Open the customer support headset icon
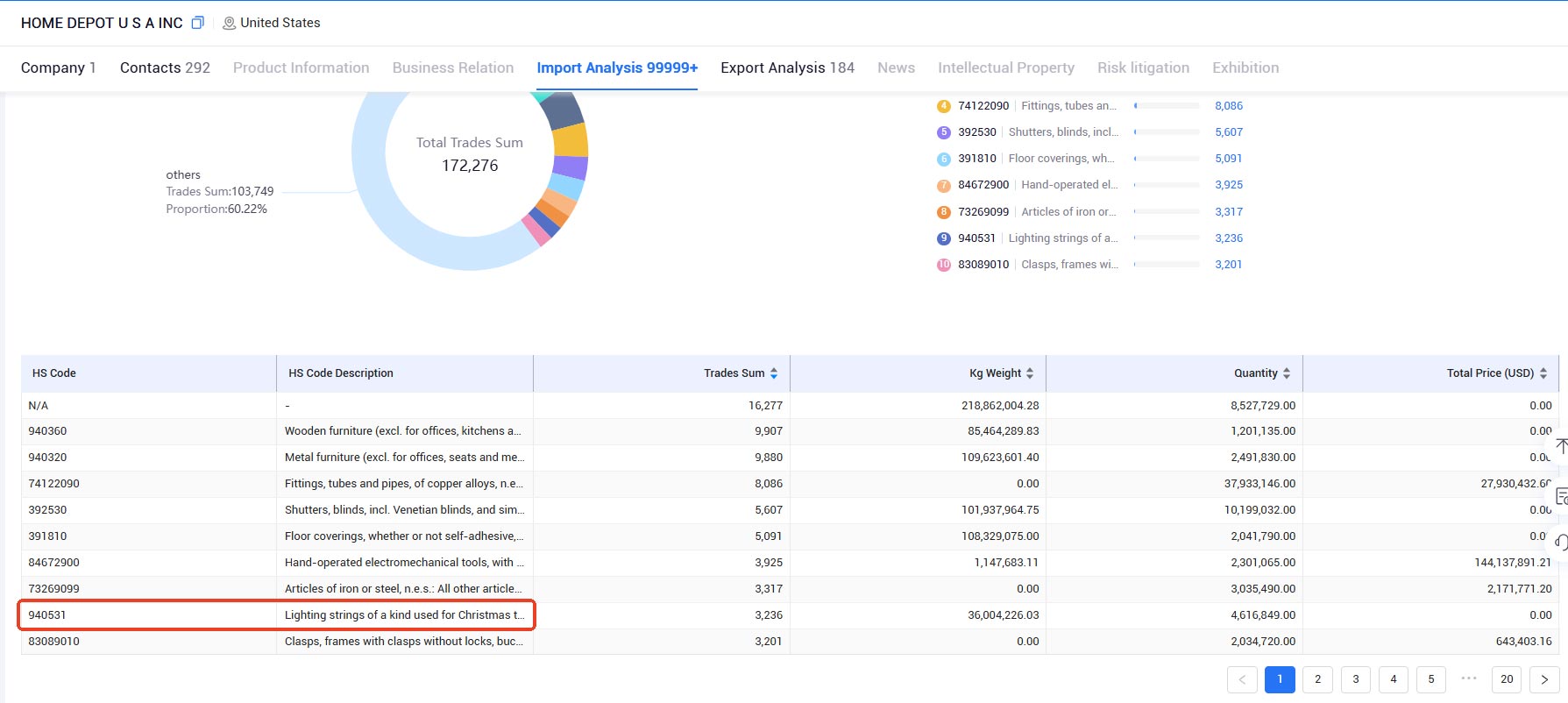1568x703 pixels. point(1561,543)
